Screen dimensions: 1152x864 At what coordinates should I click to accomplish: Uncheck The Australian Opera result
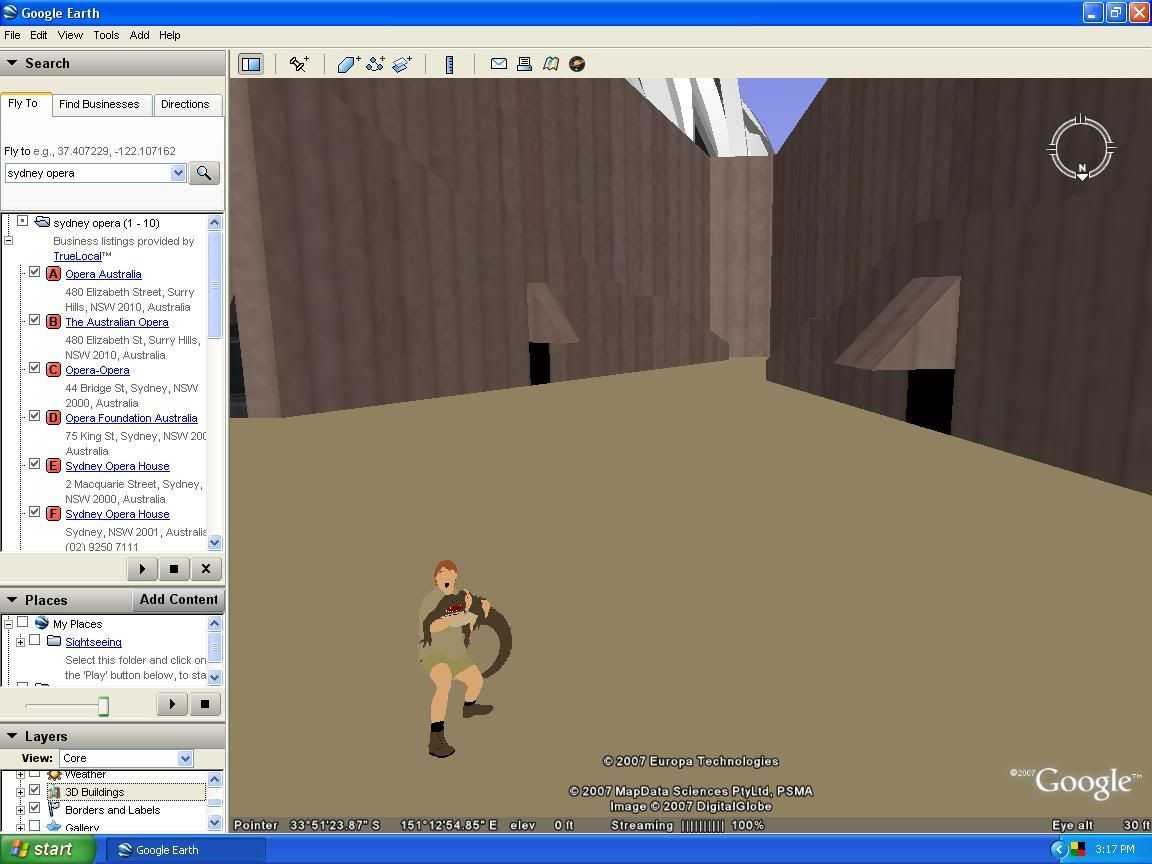(x=35, y=320)
